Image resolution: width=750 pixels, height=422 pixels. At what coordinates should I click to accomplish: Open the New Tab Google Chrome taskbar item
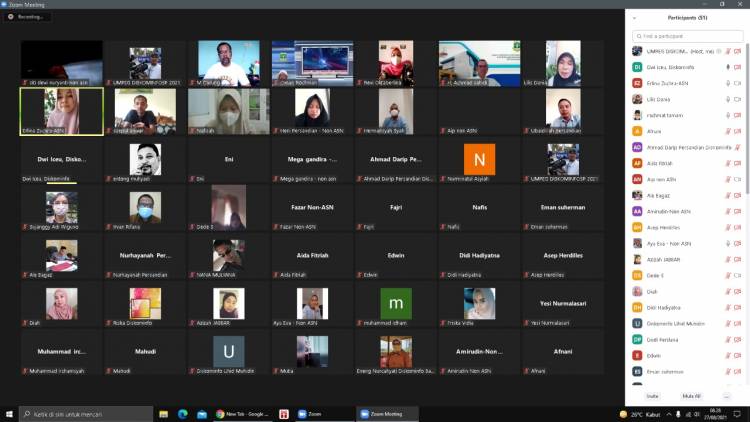click(241, 413)
